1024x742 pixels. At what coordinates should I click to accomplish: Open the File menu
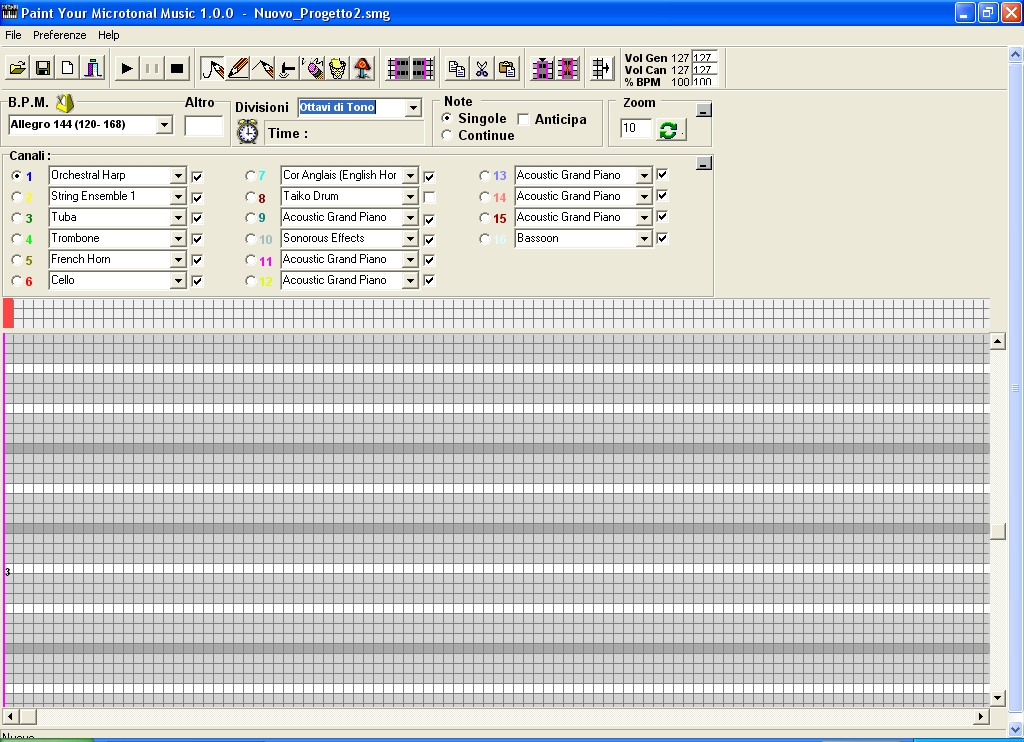pyautogui.click(x=13, y=35)
